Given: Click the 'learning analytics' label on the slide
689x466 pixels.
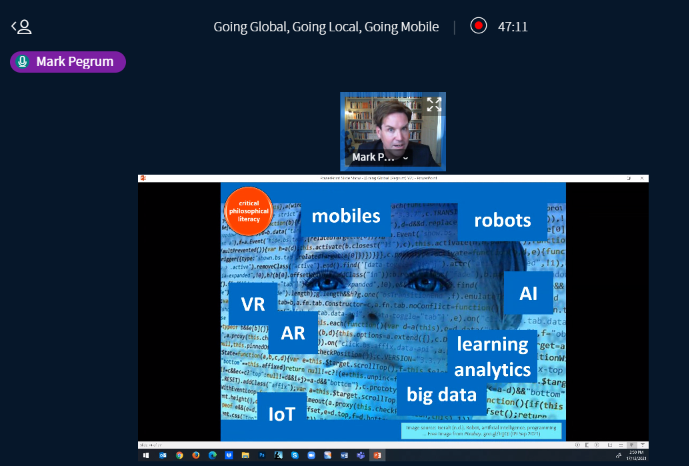Looking at the screenshot, I should pyautogui.click(x=492, y=356).
